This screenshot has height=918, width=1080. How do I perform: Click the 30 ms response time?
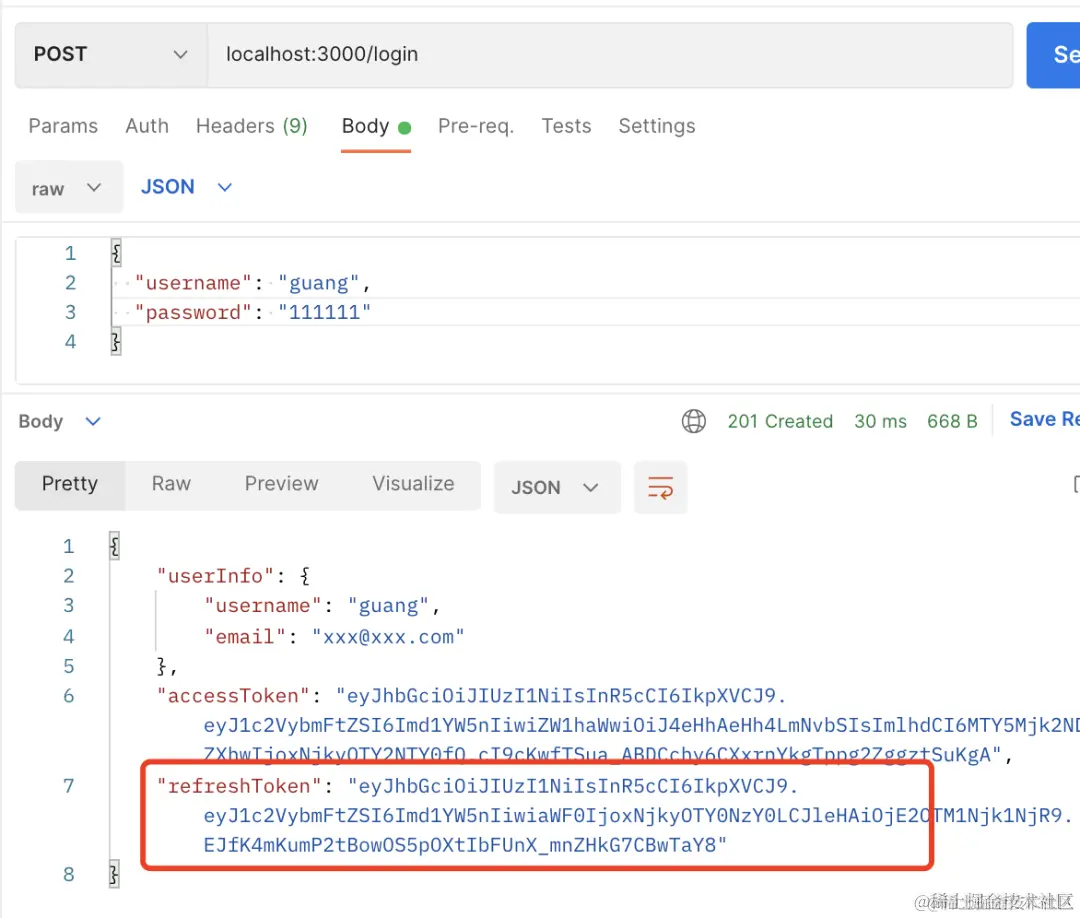pos(880,421)
